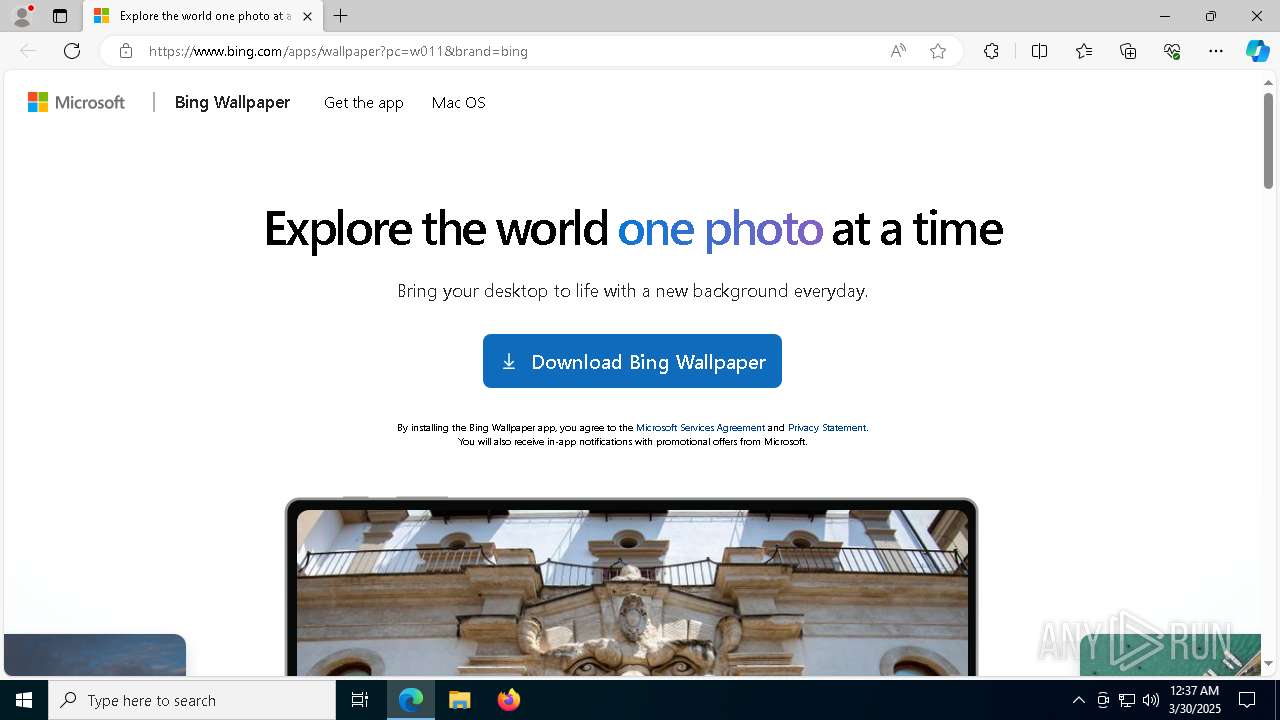1280x720 pixels.
Task: Show hidden system tray icons
Action: pyautogui.click(x=1078, y=700)
